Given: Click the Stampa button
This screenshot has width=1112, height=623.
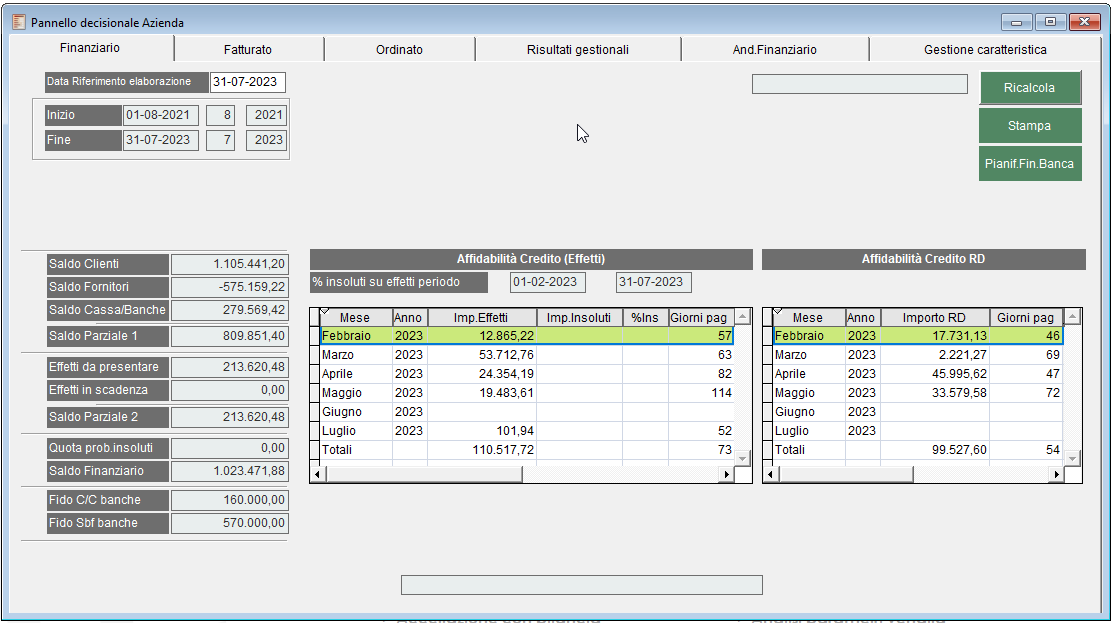Looking at the screenshot, I should [1029, 126].
